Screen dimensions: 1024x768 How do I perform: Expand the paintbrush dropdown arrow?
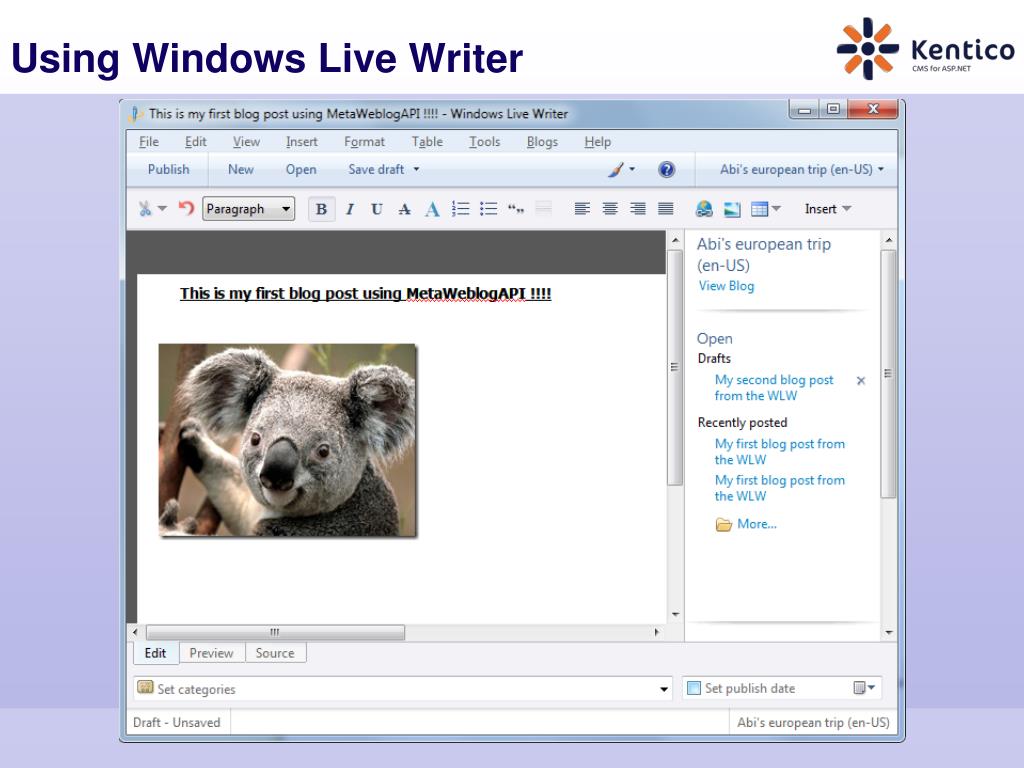click(x=632, y=170)
